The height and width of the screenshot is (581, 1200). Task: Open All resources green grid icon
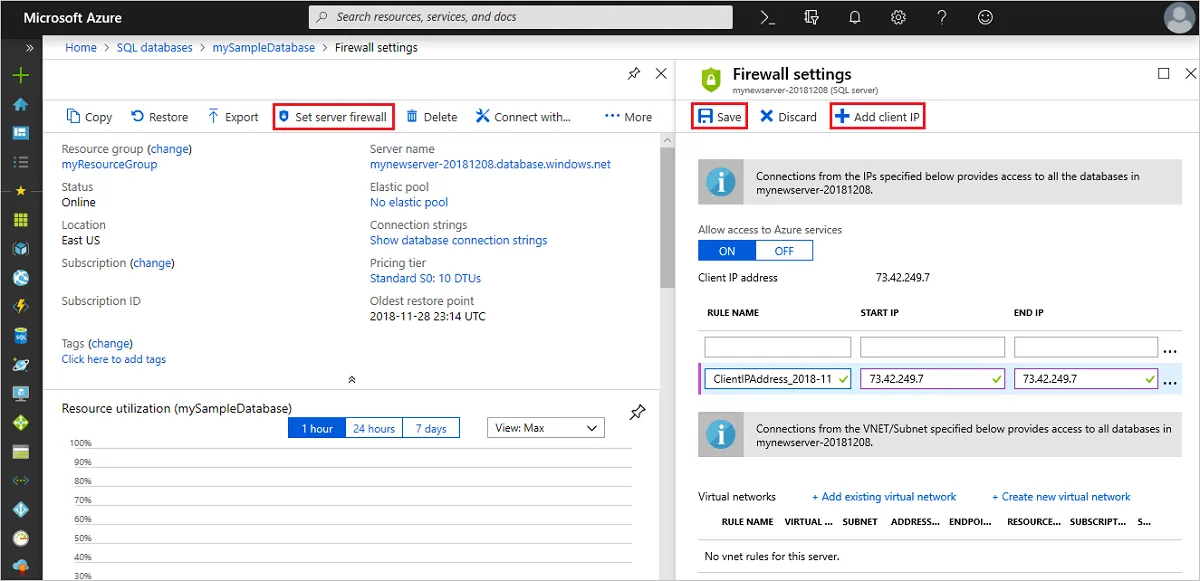(20, 220)
